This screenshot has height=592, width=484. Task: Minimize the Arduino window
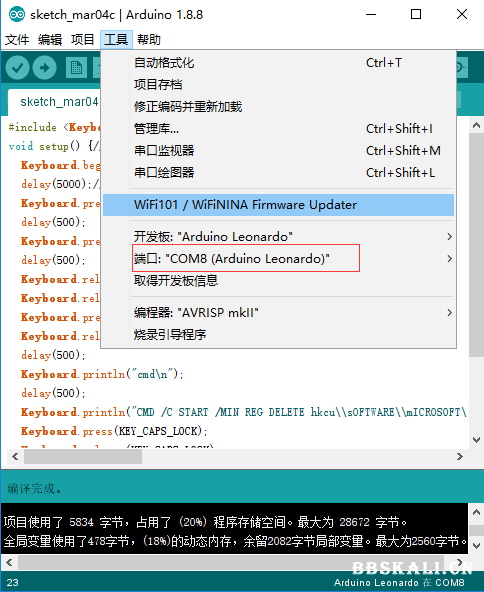coord(371,15)
